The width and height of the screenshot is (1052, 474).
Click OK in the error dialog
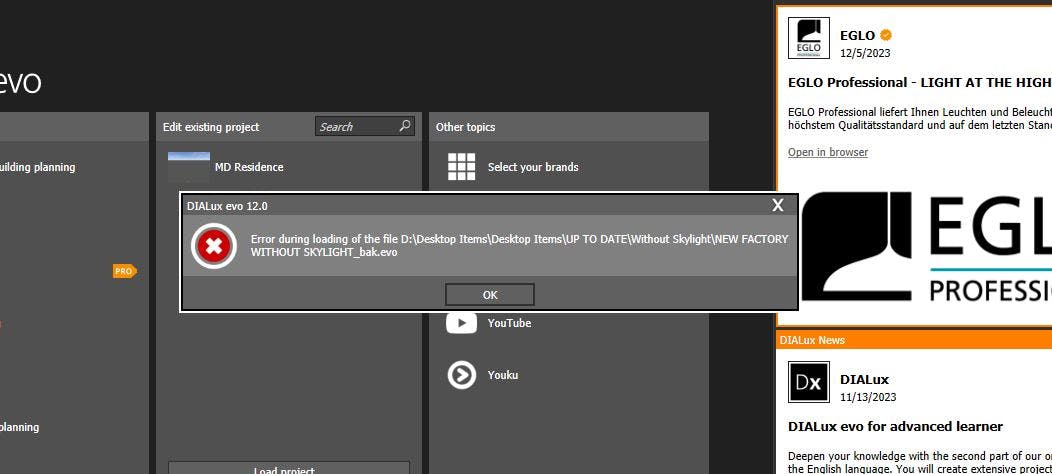(490, 295)
